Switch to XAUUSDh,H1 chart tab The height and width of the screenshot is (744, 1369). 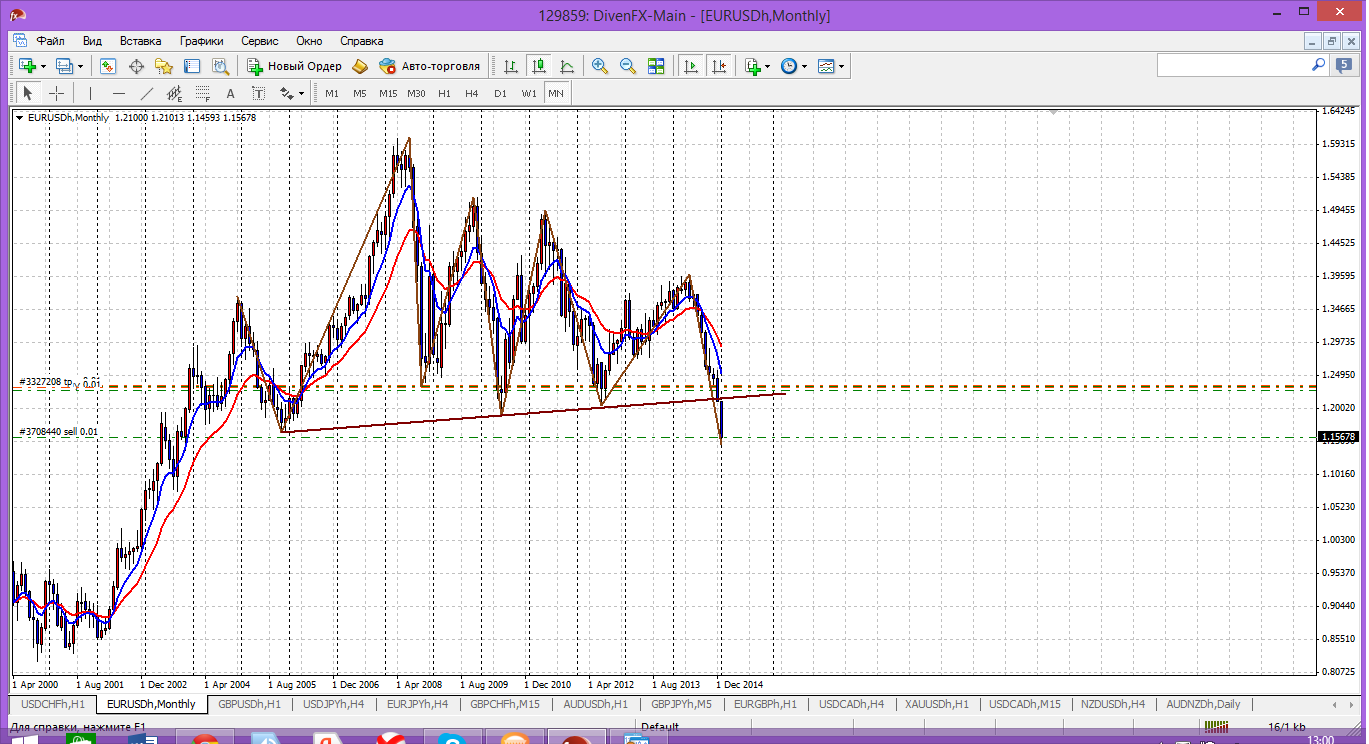click(937, 704)
